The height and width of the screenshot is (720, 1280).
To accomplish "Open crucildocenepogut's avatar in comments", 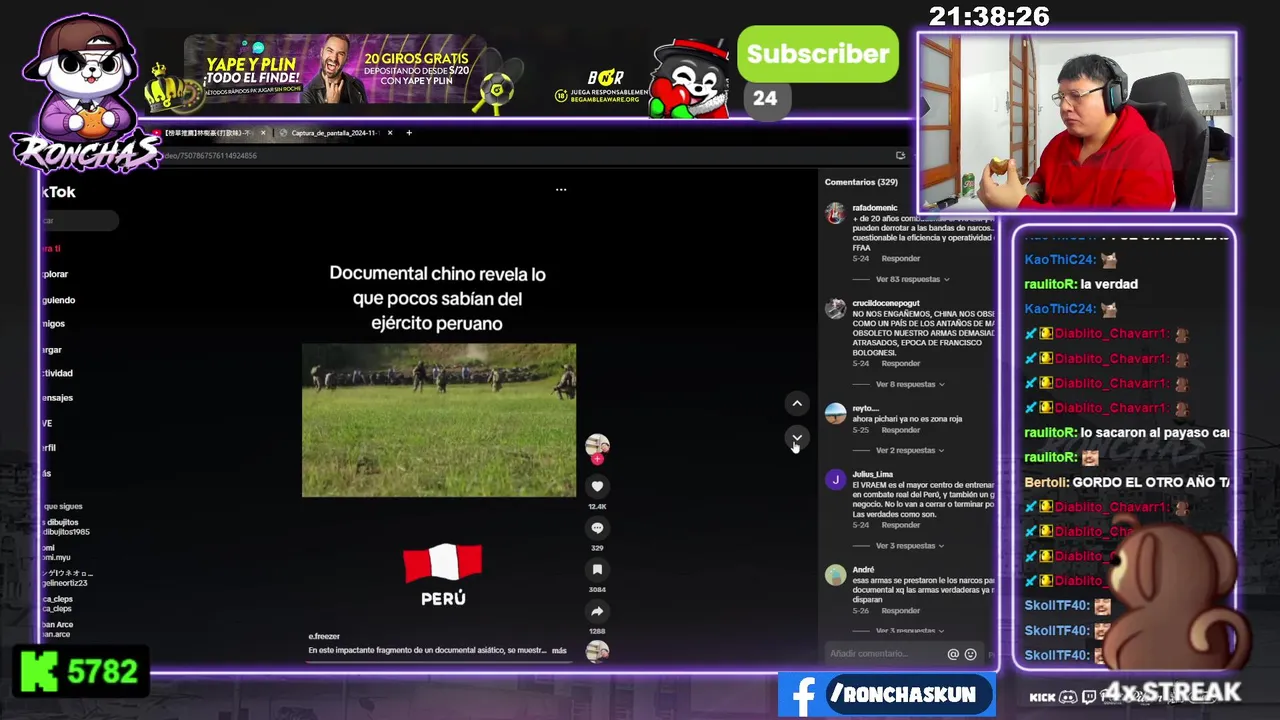I will coord(835,309).
